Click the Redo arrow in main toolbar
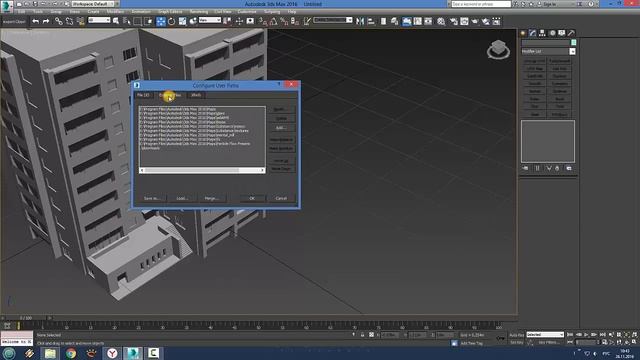The height and width of the screenshot is (360, 640). (x=46, y=21)
